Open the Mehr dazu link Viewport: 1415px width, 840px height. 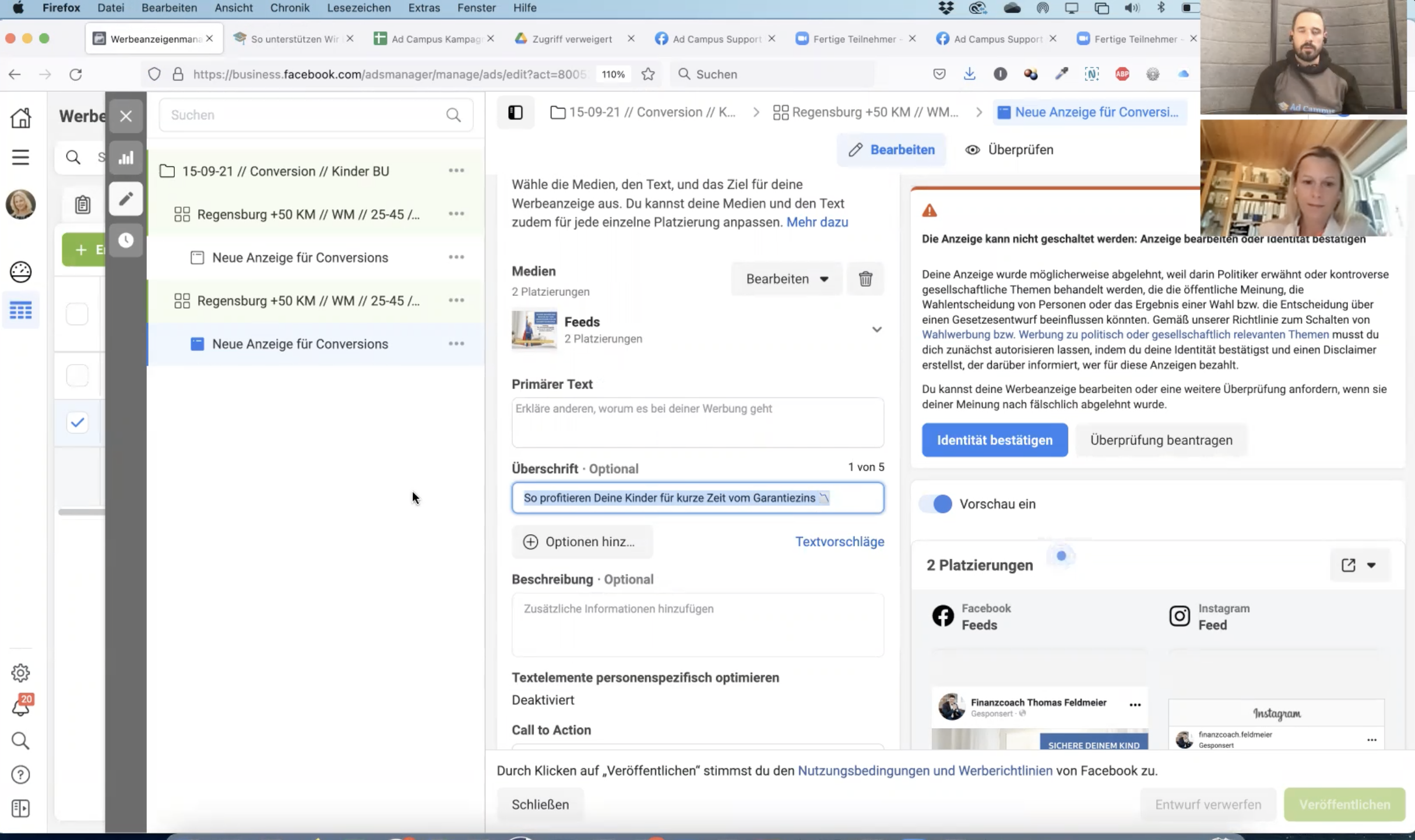(x=817, y=222)
